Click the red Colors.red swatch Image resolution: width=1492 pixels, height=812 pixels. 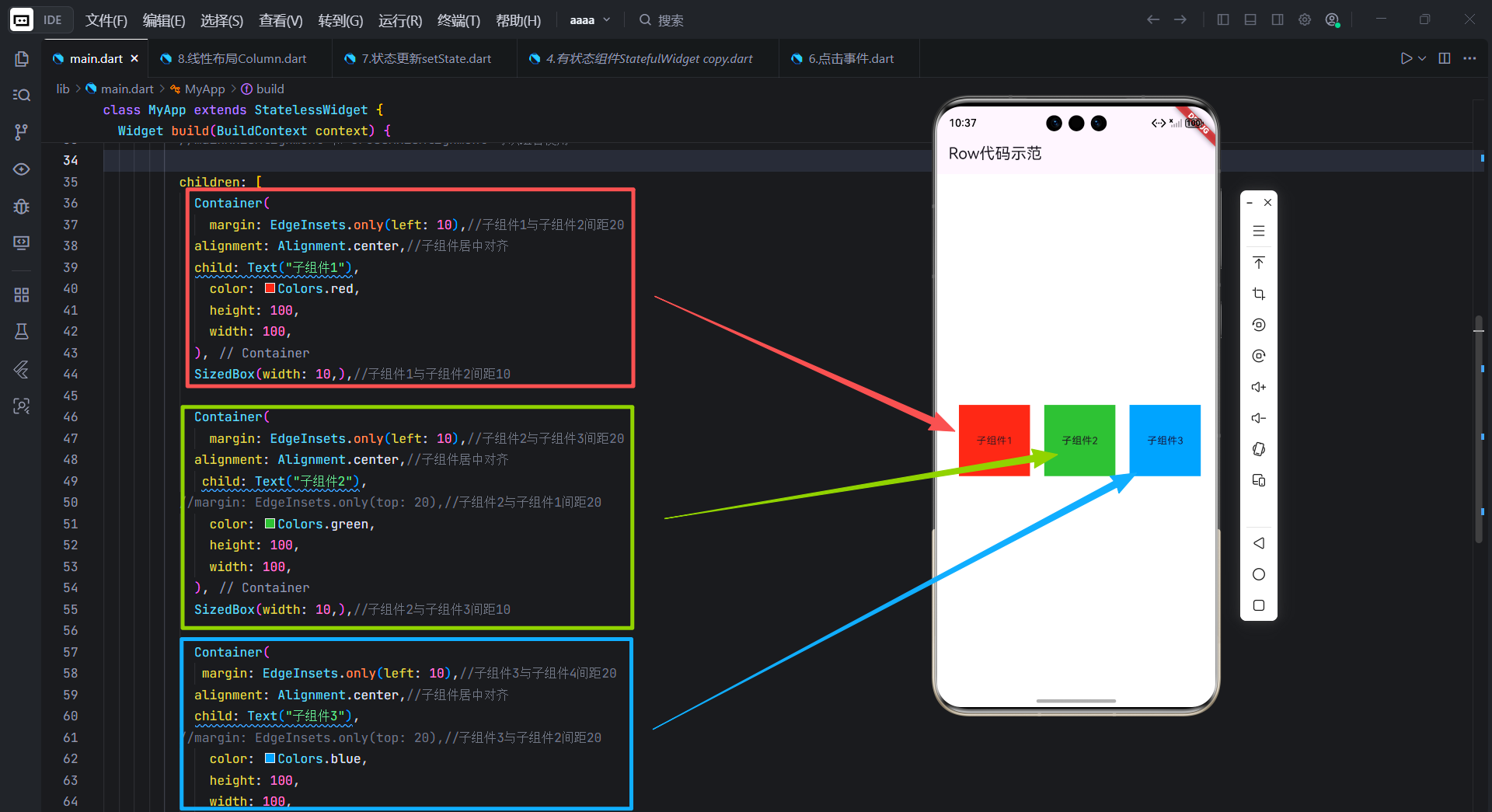270,288
